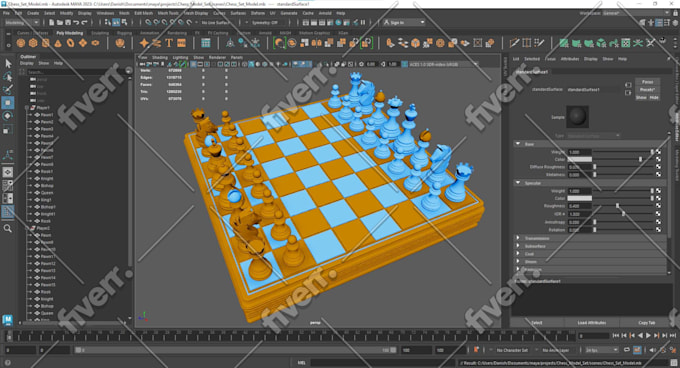This screenshot has height=368, width=680.
Task: Click the Select button in Attribute Editor
Action: coord(537,323)
